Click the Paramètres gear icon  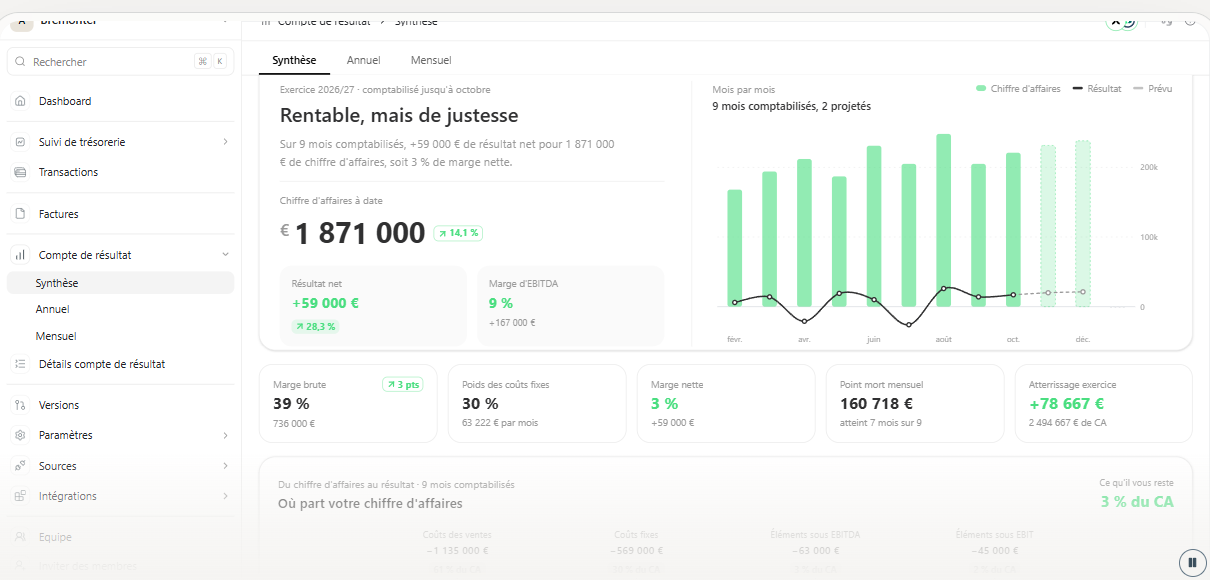(20, 435)
